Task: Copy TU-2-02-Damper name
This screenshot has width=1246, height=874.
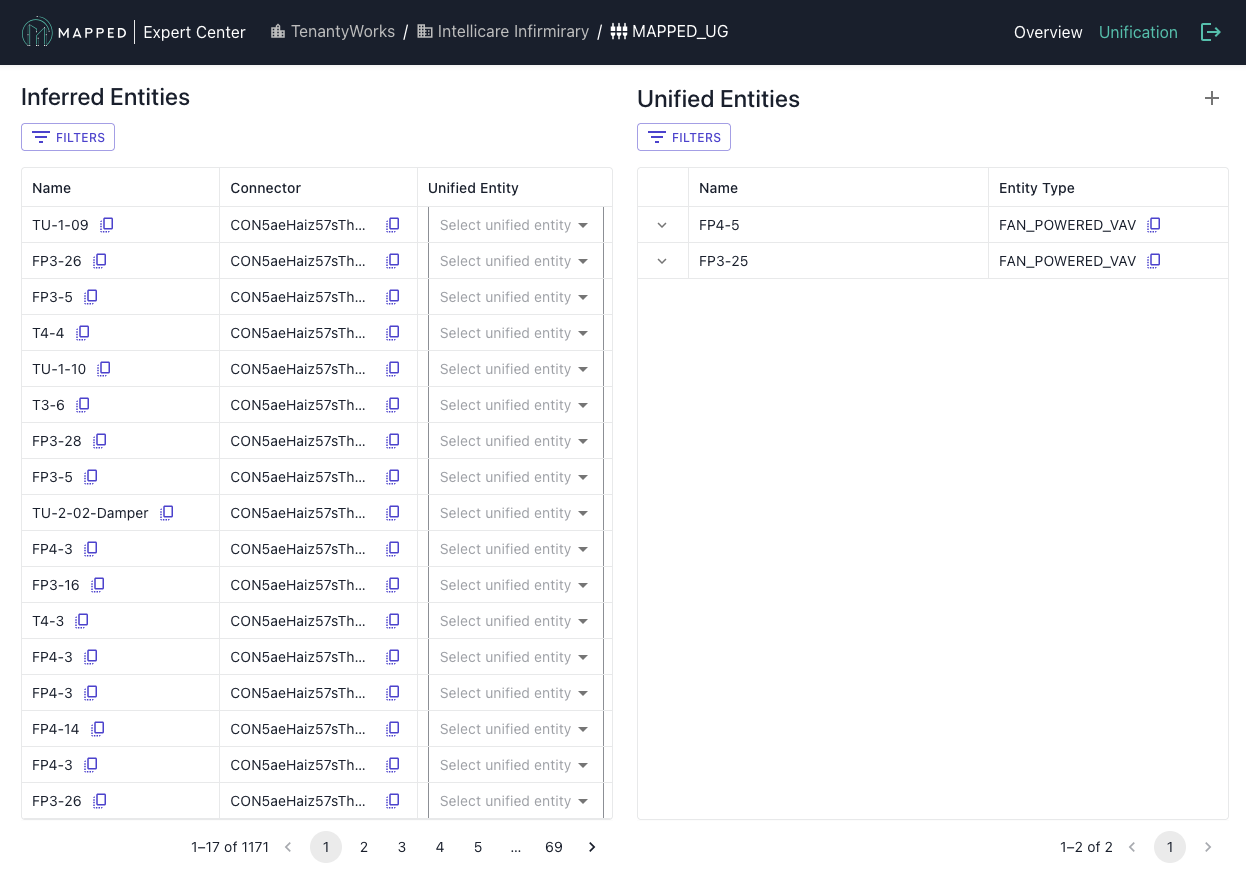Action: pos(167,513)
